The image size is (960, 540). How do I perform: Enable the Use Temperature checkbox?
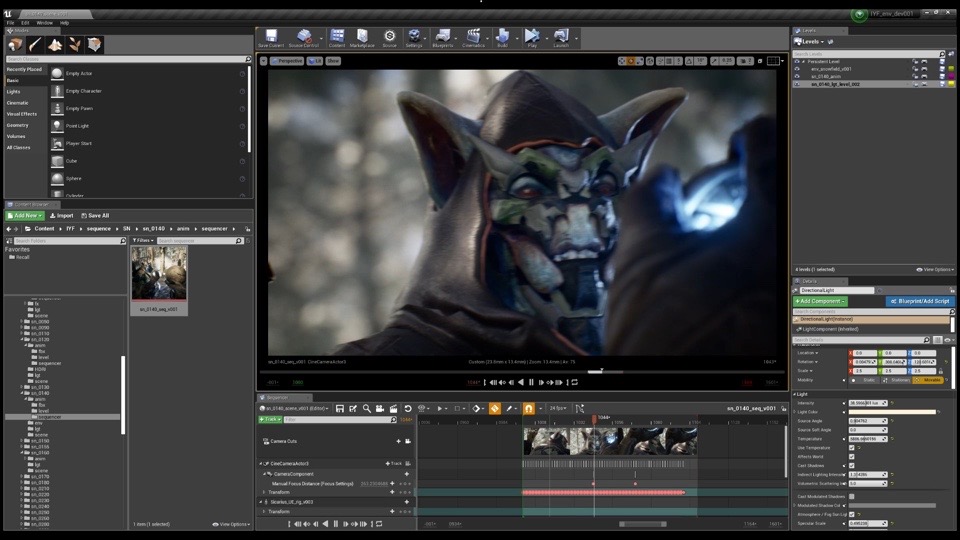click(851, 447)
